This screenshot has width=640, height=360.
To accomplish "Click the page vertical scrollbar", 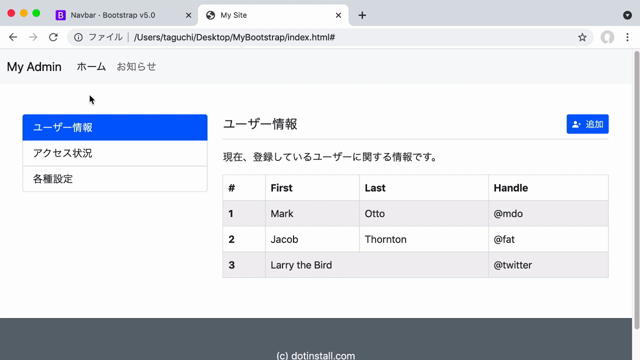I will click(636, 190).
